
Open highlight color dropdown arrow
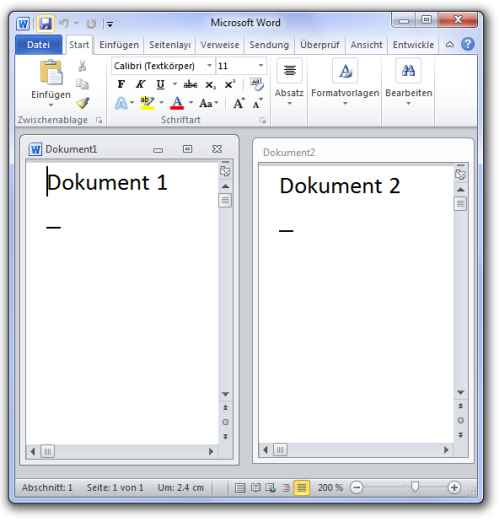[x=161, y=103]
